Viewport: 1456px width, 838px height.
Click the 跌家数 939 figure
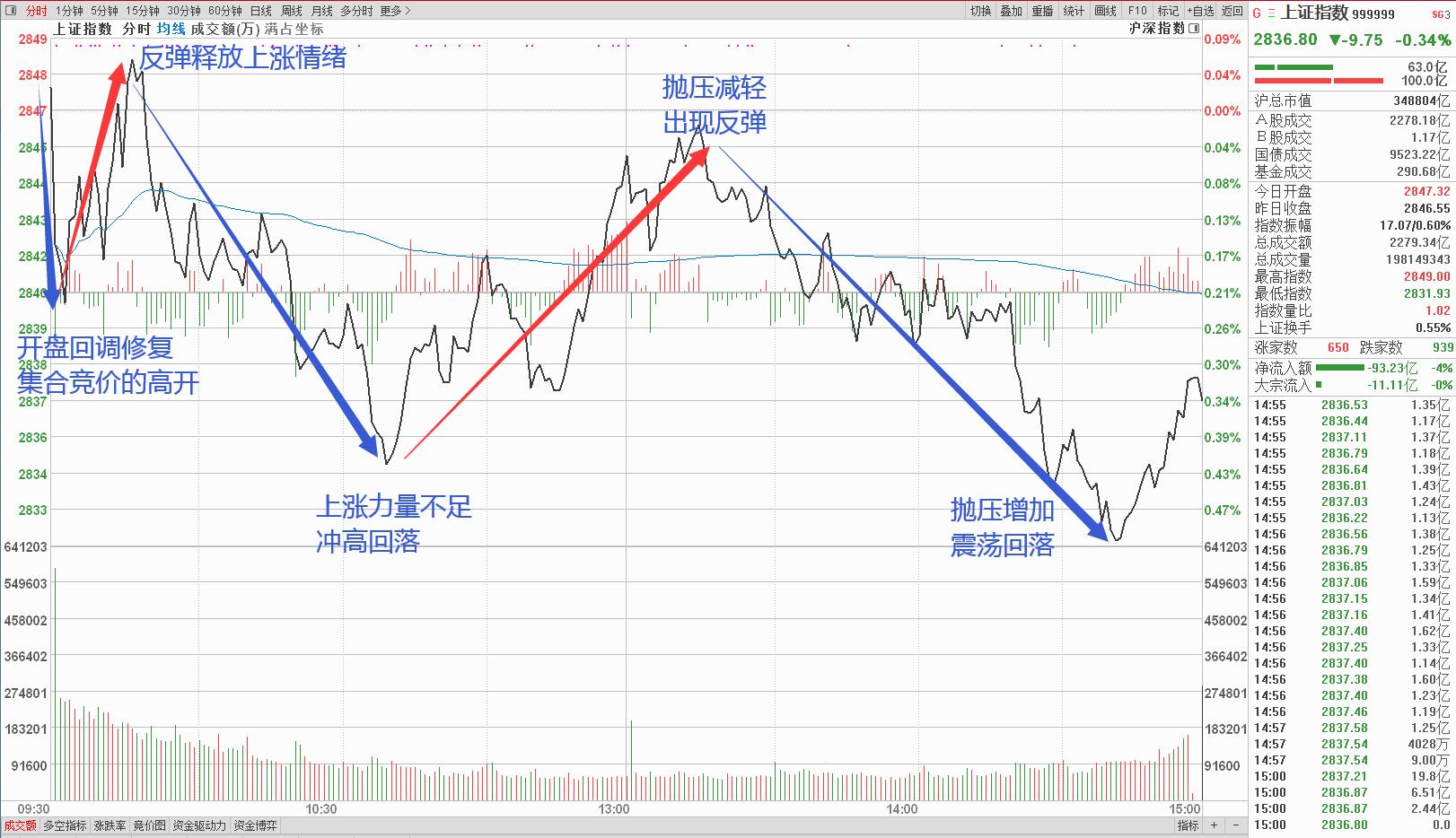[x=1442, y=347]
